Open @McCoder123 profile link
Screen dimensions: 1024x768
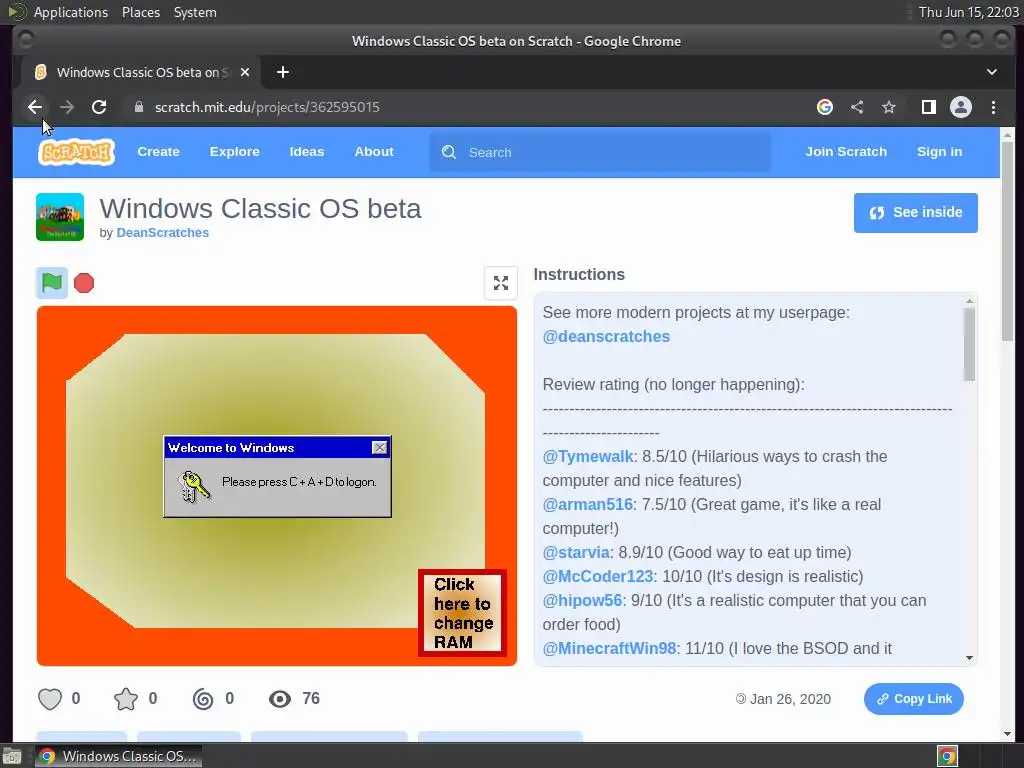(598, 576)
